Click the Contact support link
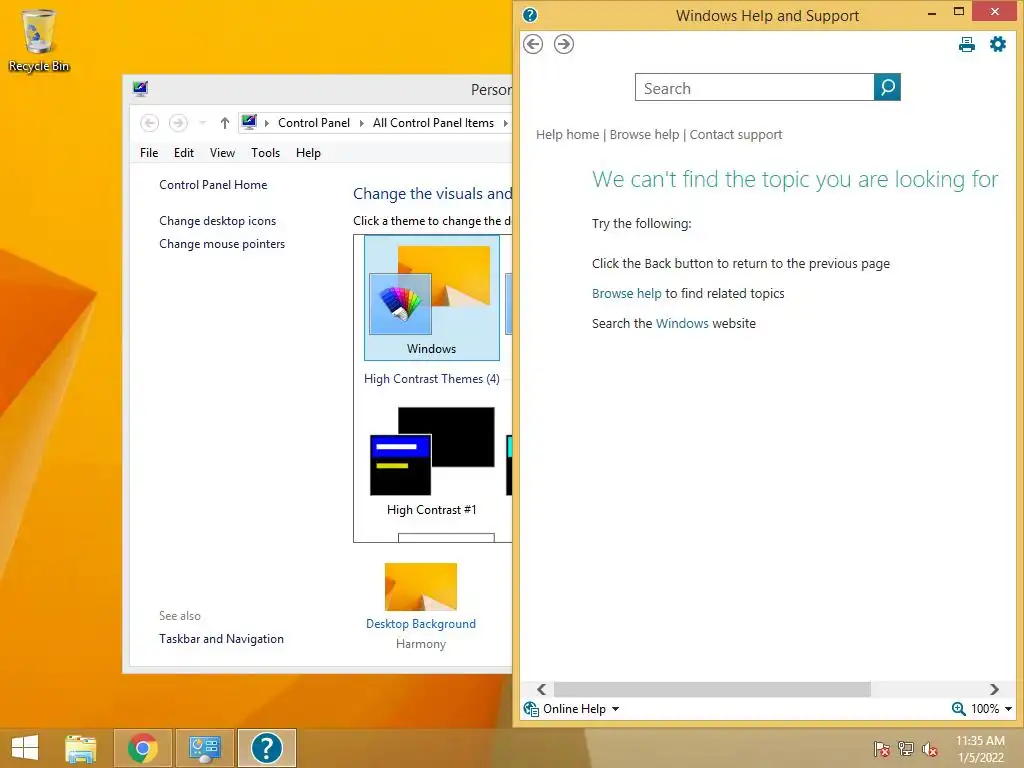The width and height of the screenshot is (1024, 768). click(x=735, y=135)
